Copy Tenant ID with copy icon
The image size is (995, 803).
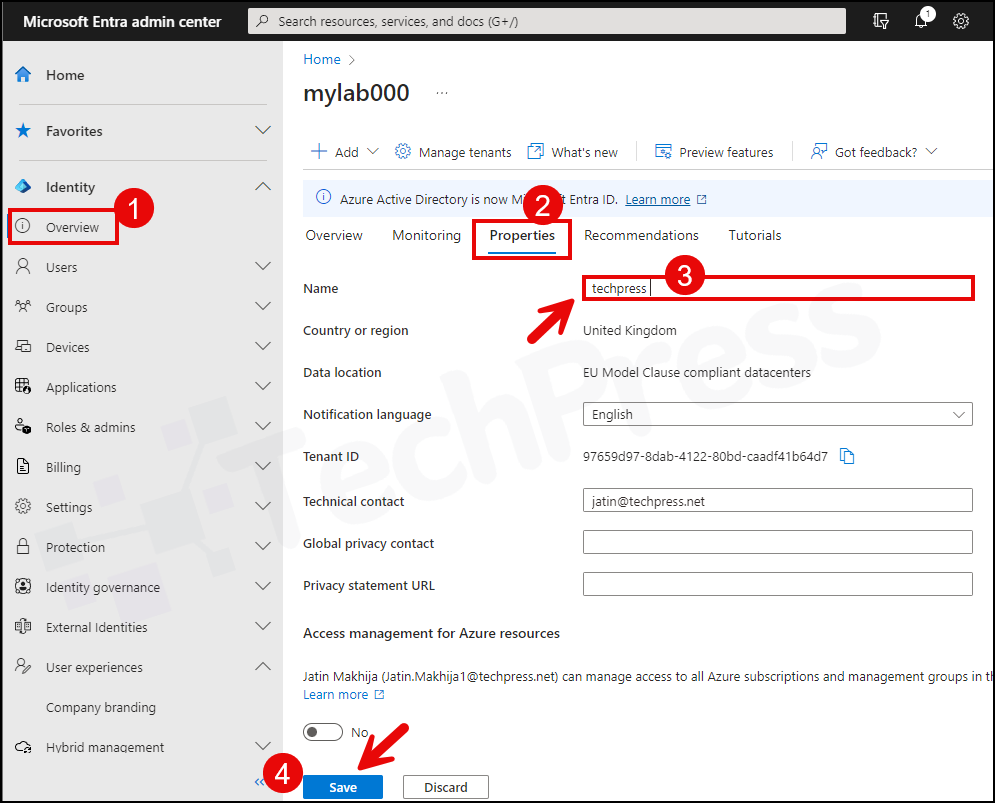847,456
